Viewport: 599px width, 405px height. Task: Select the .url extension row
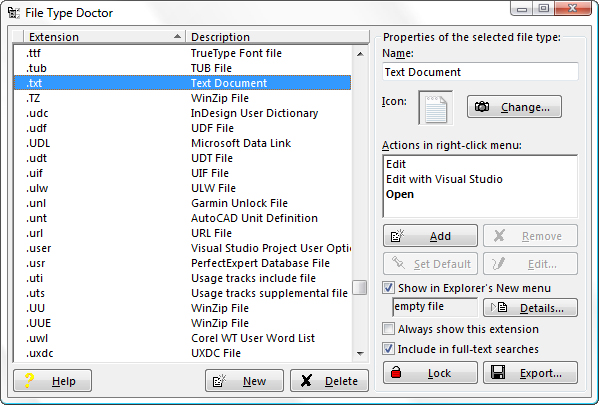pyautogui.click(x=182, y=233)
